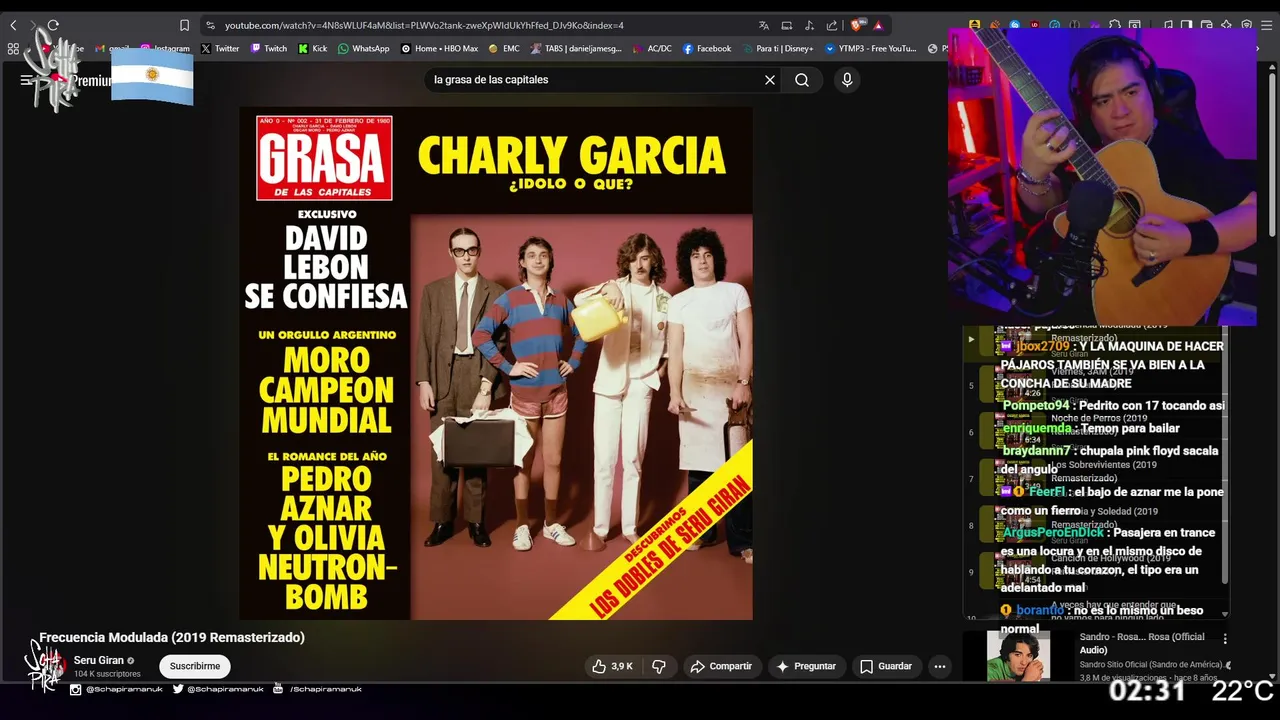Click the YouTube search box text
1280x720 pixels.
(x=491, y=80)
